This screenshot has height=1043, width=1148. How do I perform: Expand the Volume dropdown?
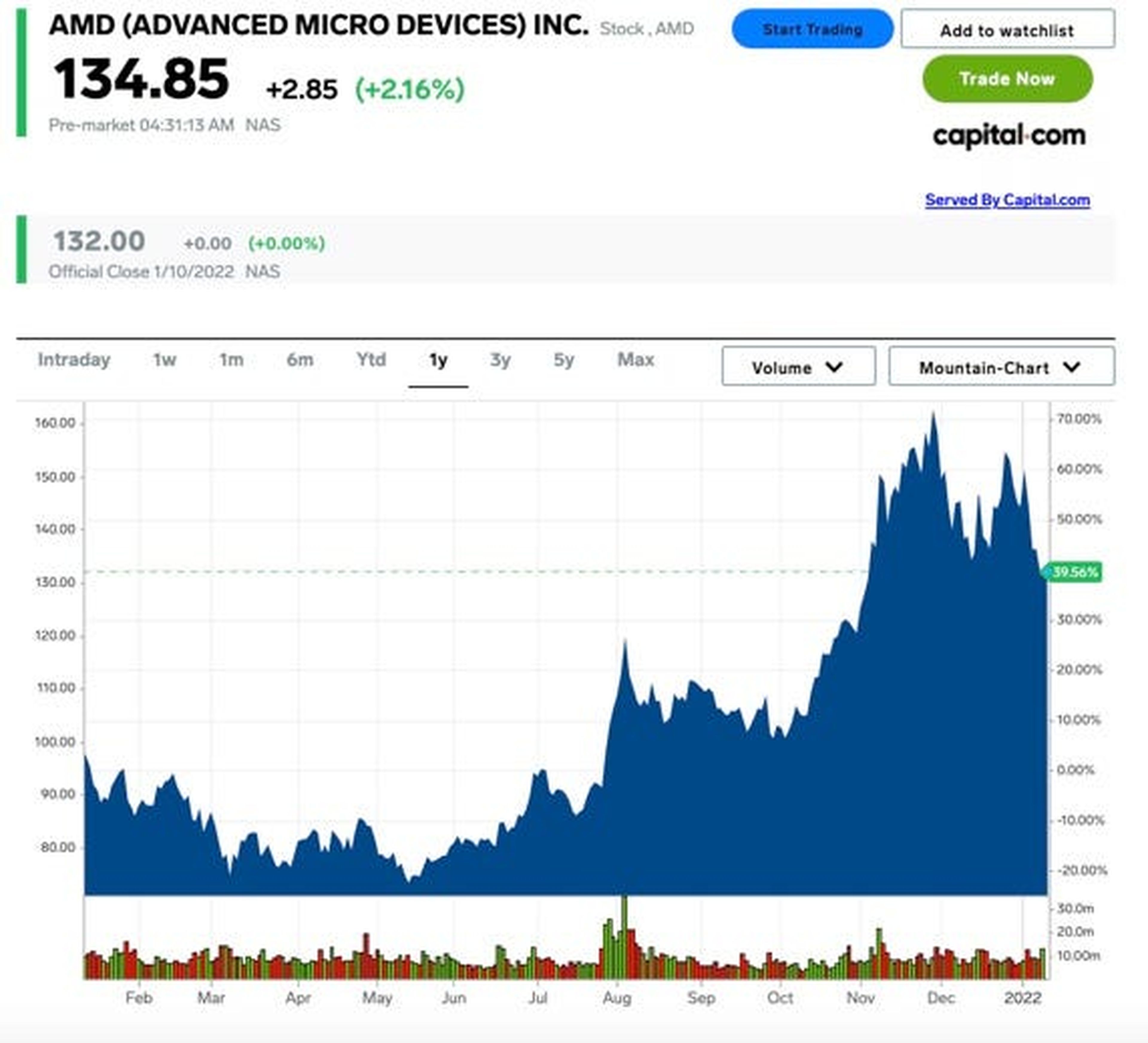click(798, 367)
